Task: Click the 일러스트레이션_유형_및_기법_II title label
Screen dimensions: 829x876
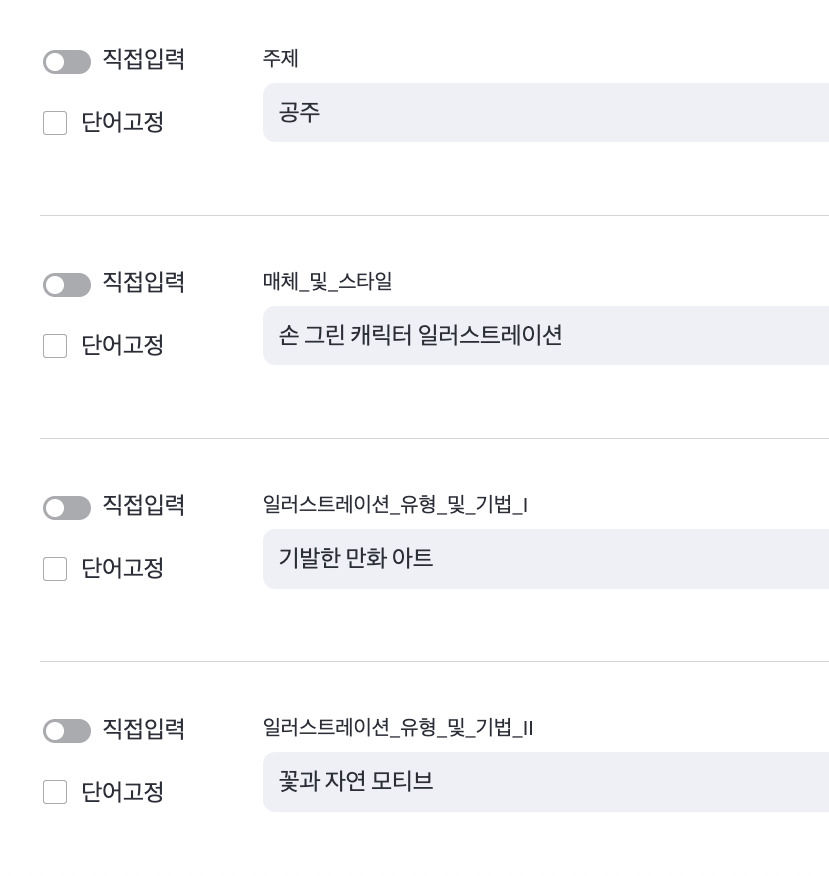Action: pos(398,728)
